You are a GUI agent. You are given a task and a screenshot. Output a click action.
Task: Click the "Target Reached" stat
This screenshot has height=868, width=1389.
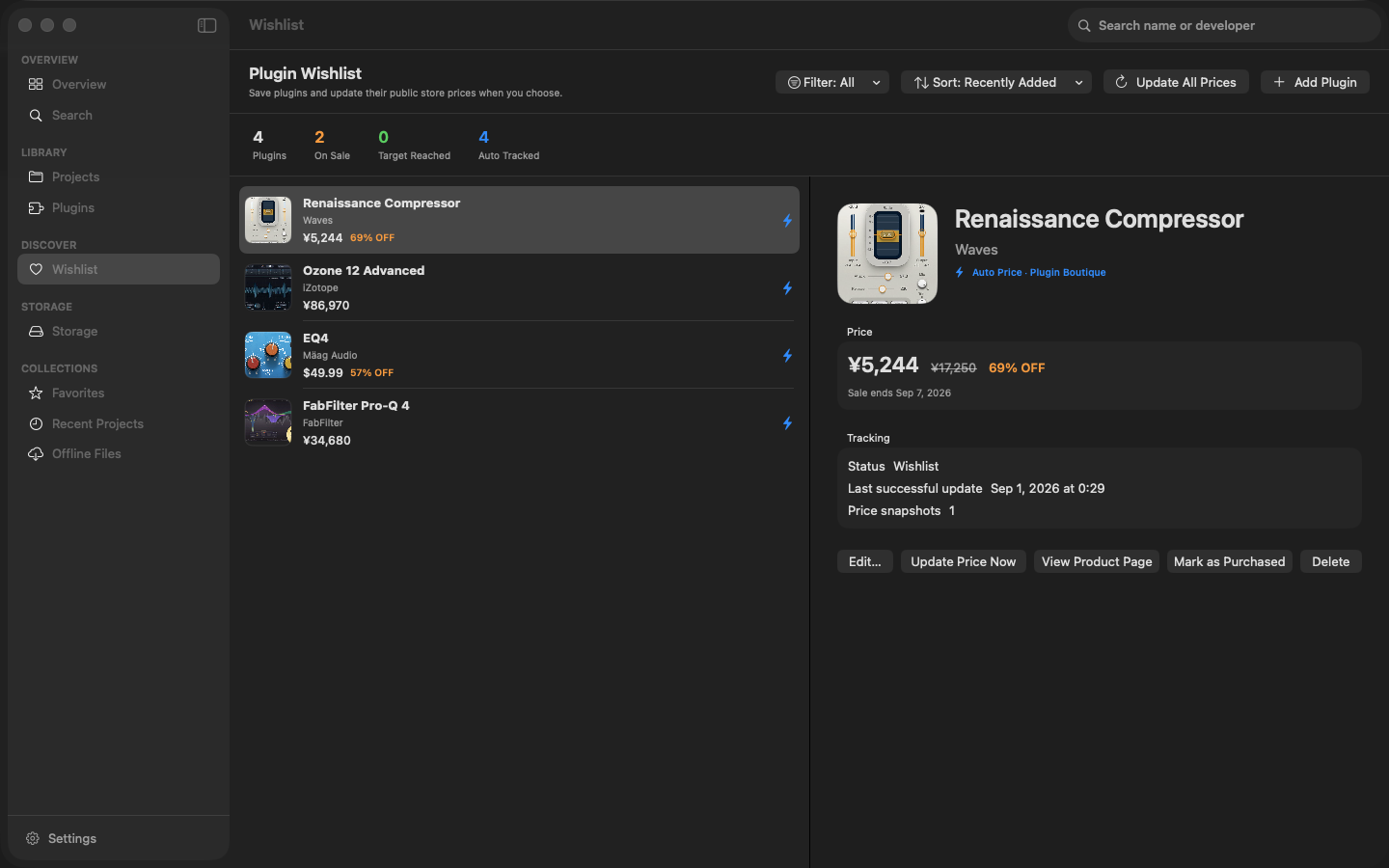click(414, 145)
